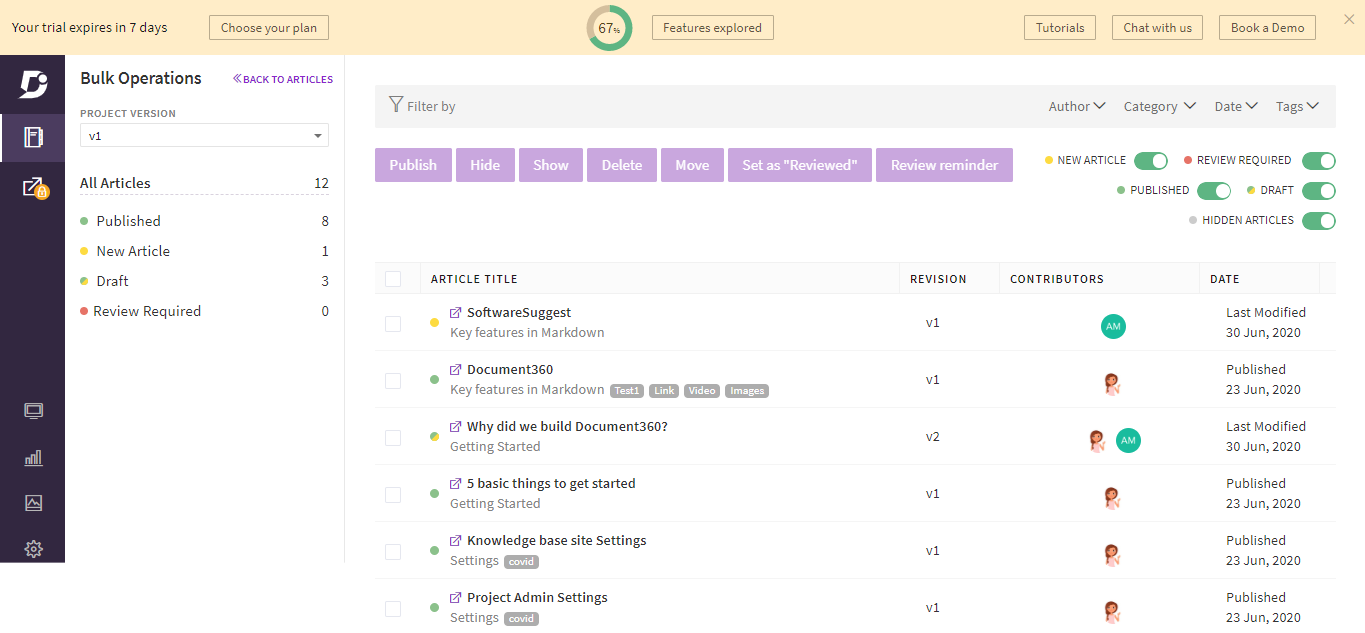Check the Project Admin Settings checkbox
The width and height of the screenshot is (1365, 633).
click(393, 609)
